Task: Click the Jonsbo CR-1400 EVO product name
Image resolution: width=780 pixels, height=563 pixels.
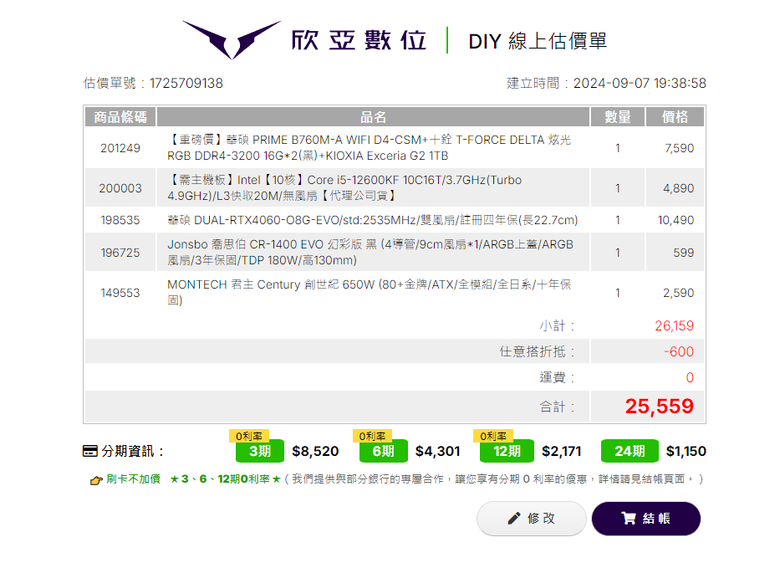Action: (x=371, y=252)
